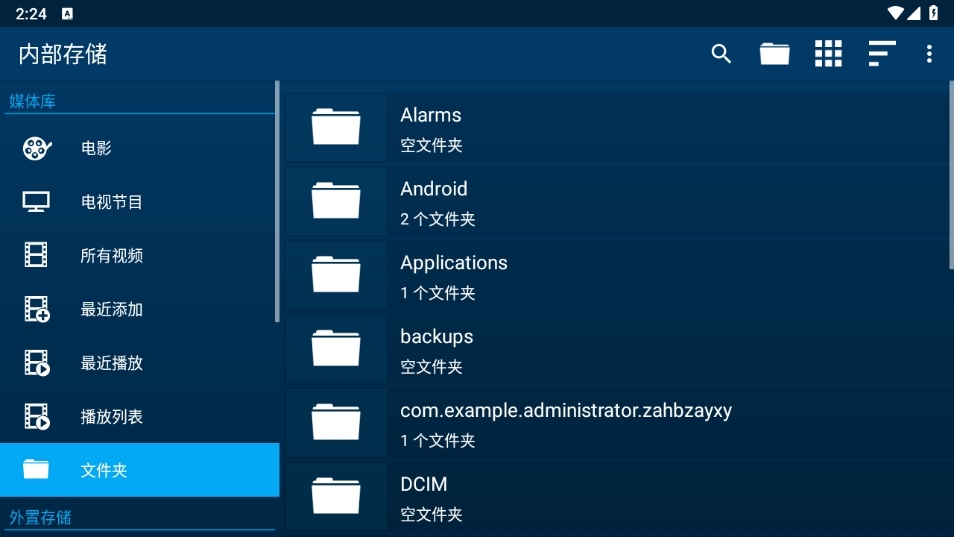The image size is (954, 537).
Task: Click the 最近添加 icon in sidebar
Action: pyautogui.click(x=37, y=309)
